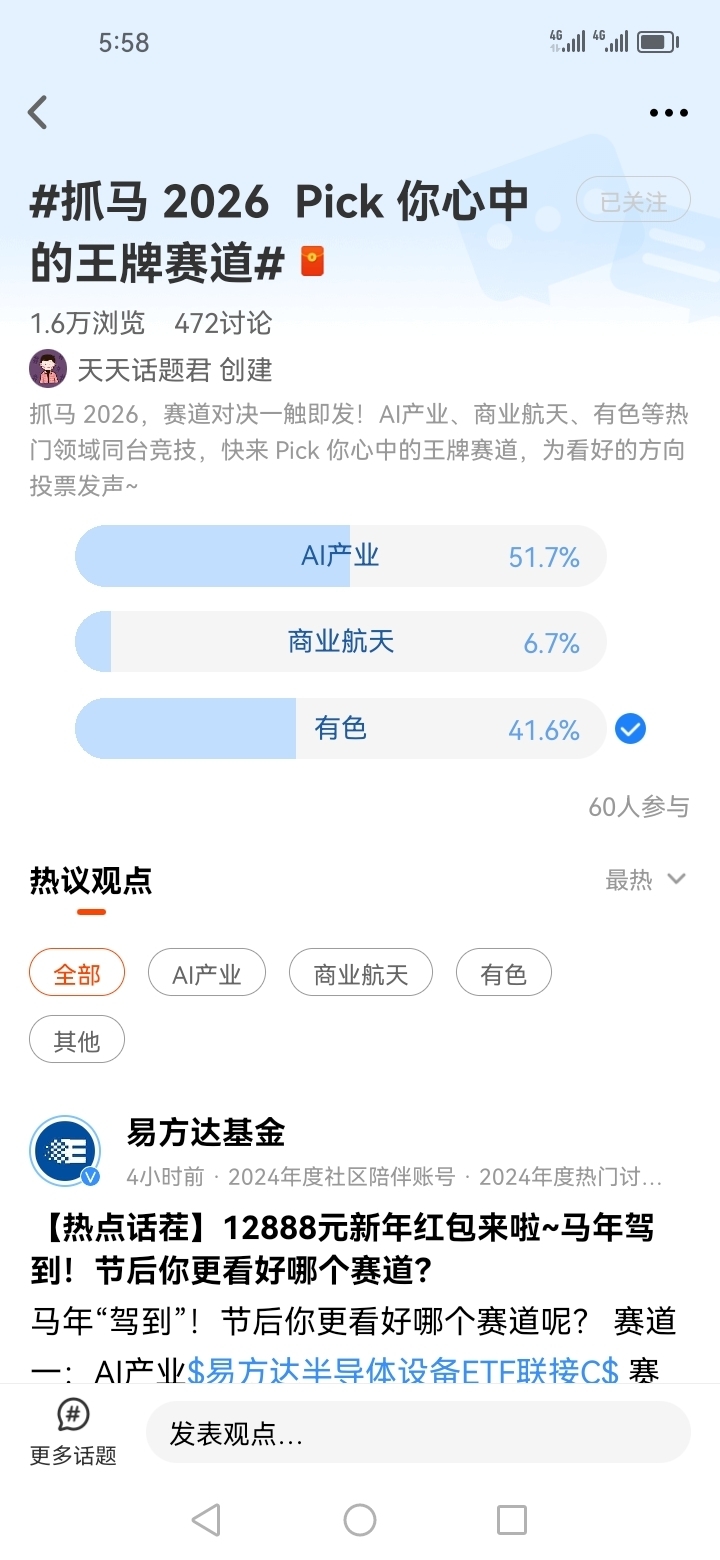The height and width of the screenshot is (1560, 720).
Task: Select the 全部 filter tab
Action: (77, 973)
